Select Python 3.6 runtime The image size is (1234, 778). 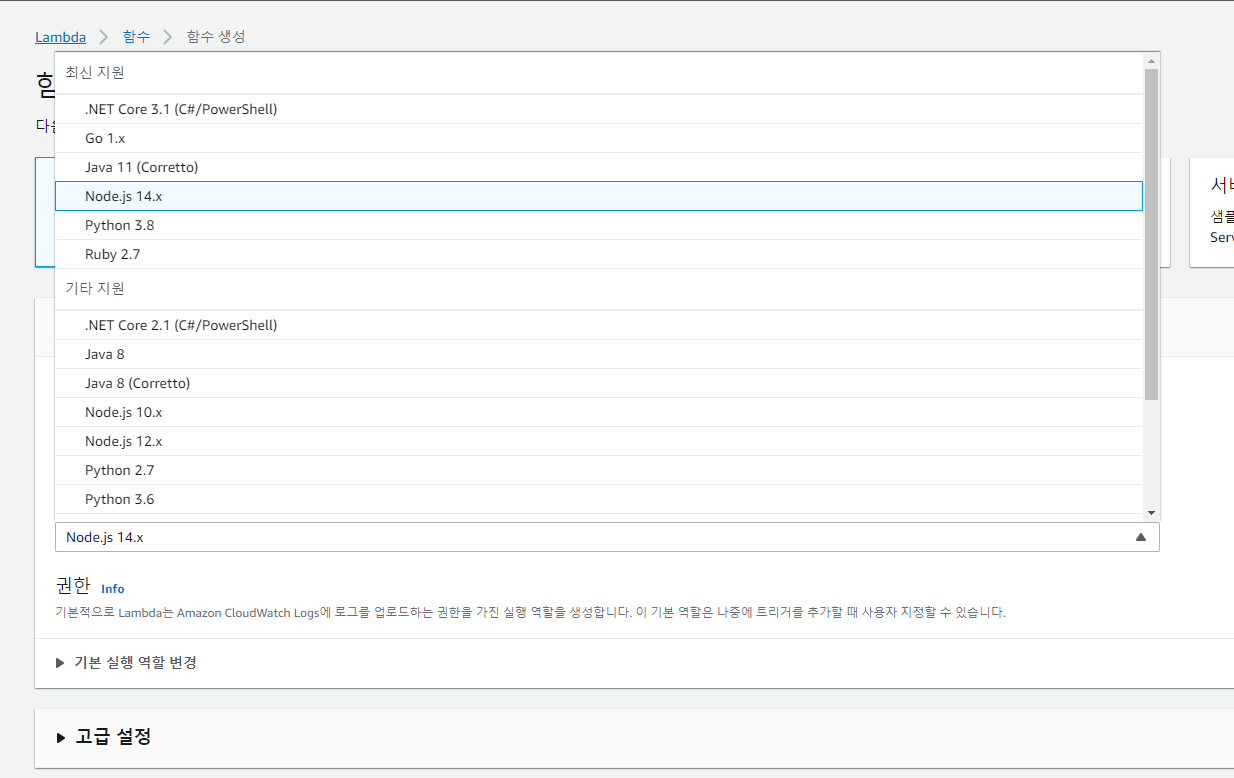click(598, 499)
